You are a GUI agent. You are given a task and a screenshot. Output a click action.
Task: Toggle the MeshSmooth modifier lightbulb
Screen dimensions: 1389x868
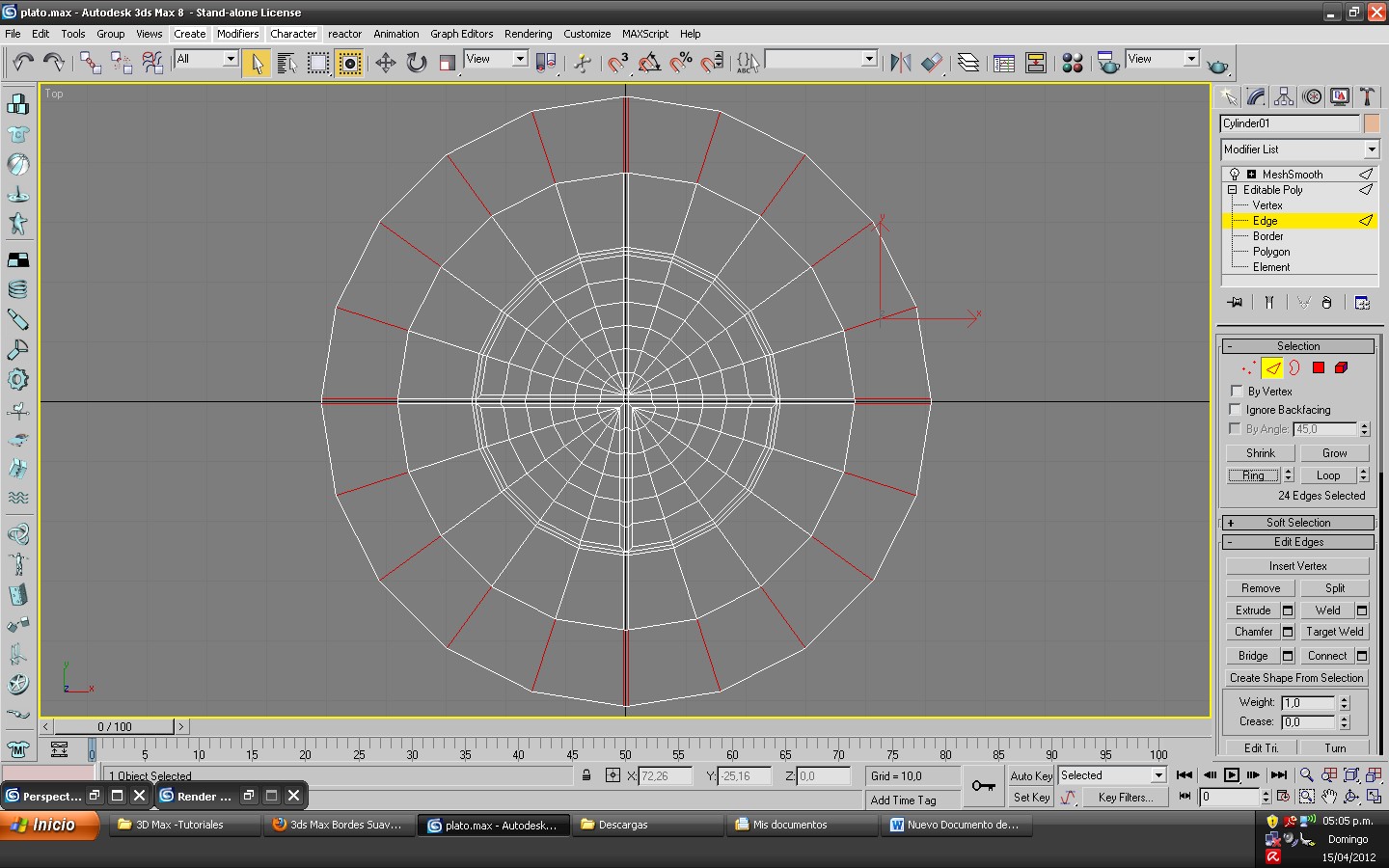1235,175
